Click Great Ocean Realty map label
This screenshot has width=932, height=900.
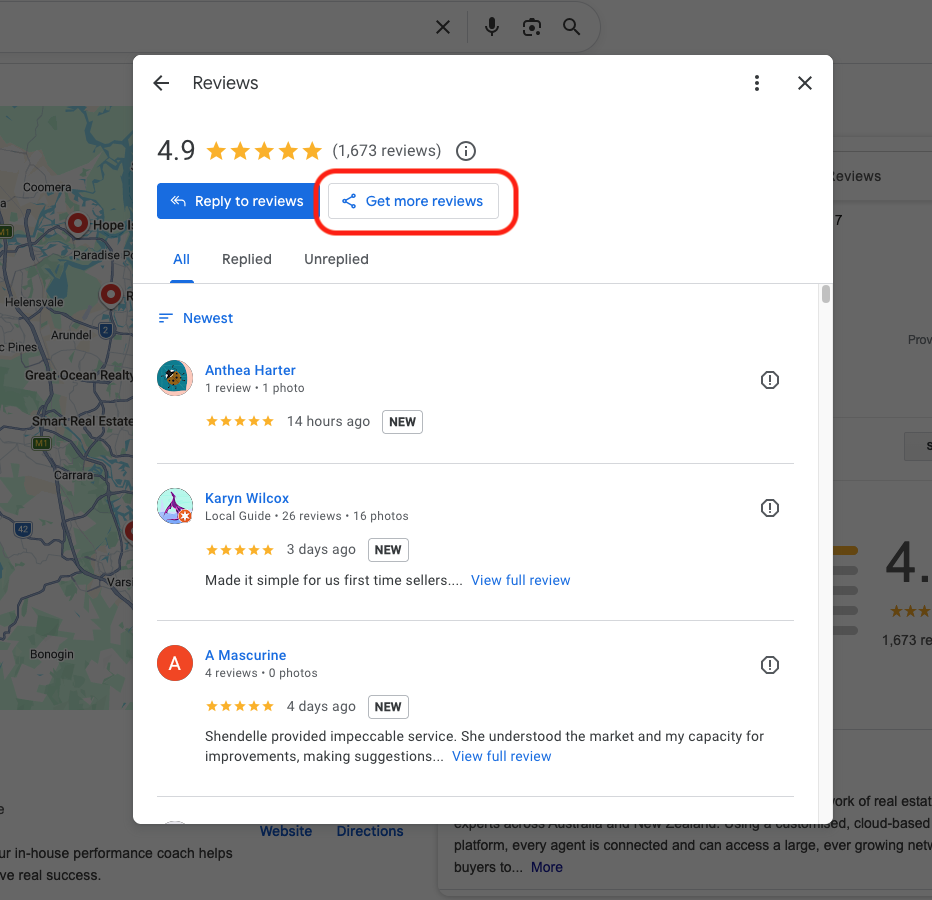[x=79, y=375]
